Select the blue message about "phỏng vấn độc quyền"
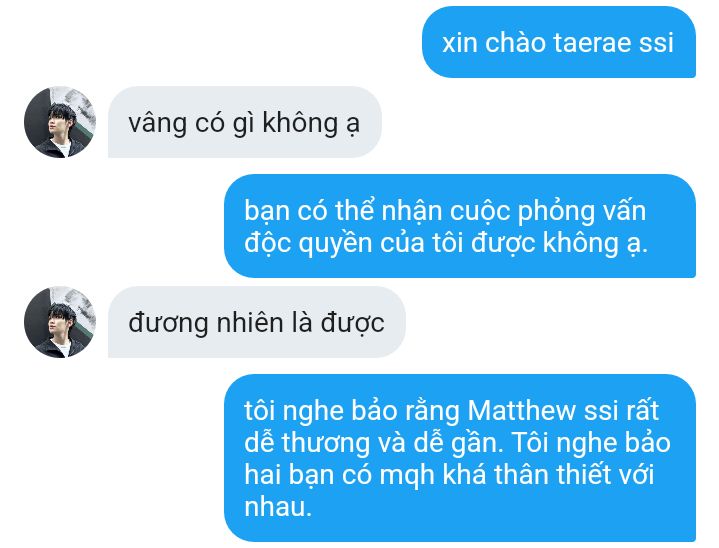 (x=459, y=226)
